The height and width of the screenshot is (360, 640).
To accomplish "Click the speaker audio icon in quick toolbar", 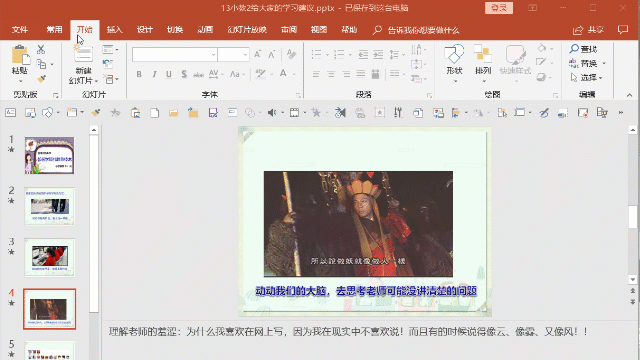I will 272,113.
